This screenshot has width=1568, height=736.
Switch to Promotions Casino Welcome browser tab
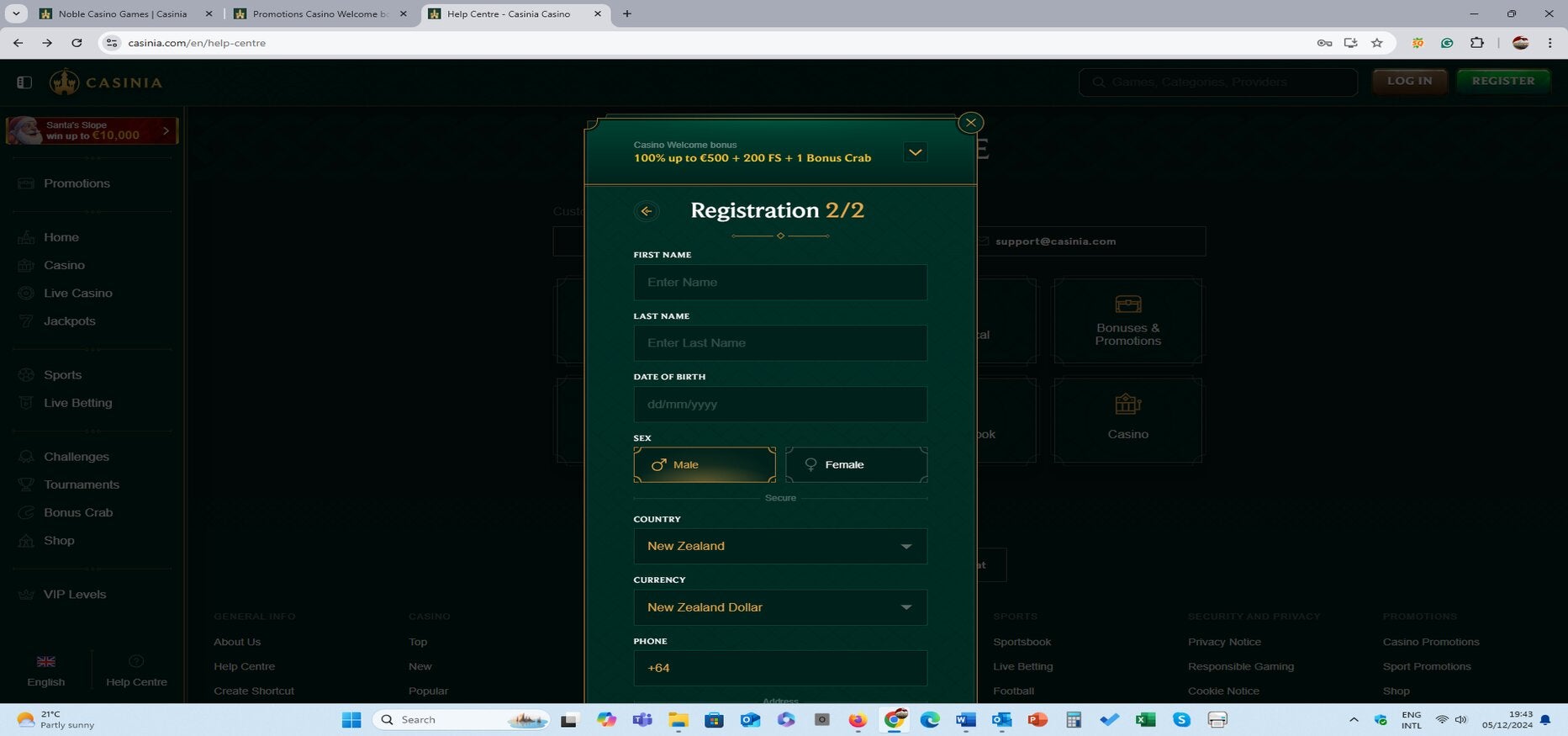pyautogui.click(x=319, y=13)
